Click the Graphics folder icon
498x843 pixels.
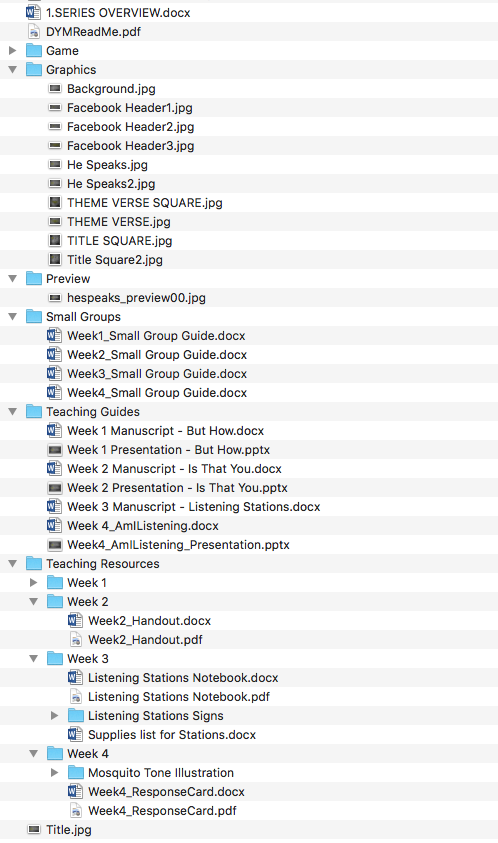[34, 69]
